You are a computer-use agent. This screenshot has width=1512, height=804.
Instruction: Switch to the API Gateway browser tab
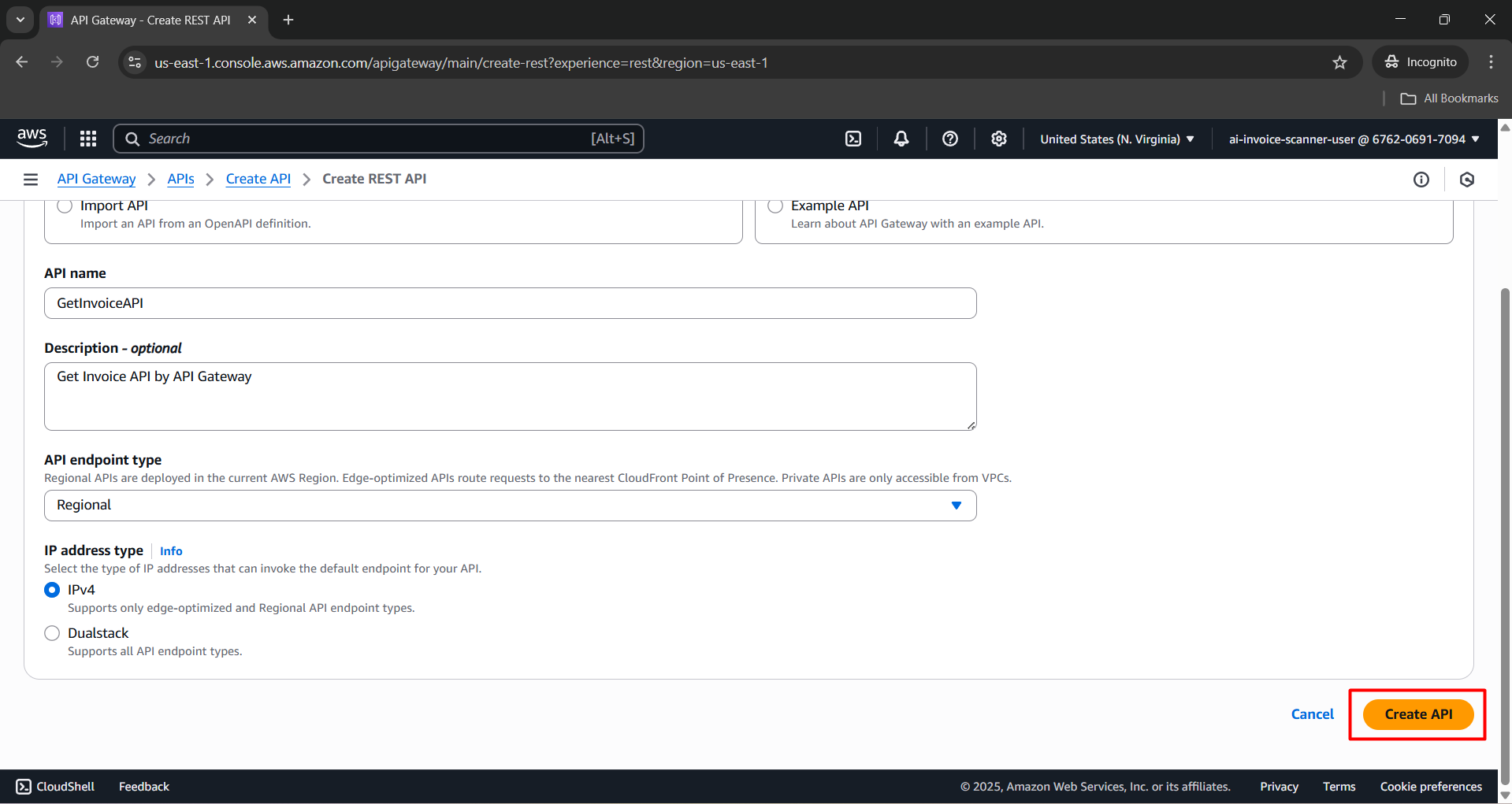click(150, 20)
